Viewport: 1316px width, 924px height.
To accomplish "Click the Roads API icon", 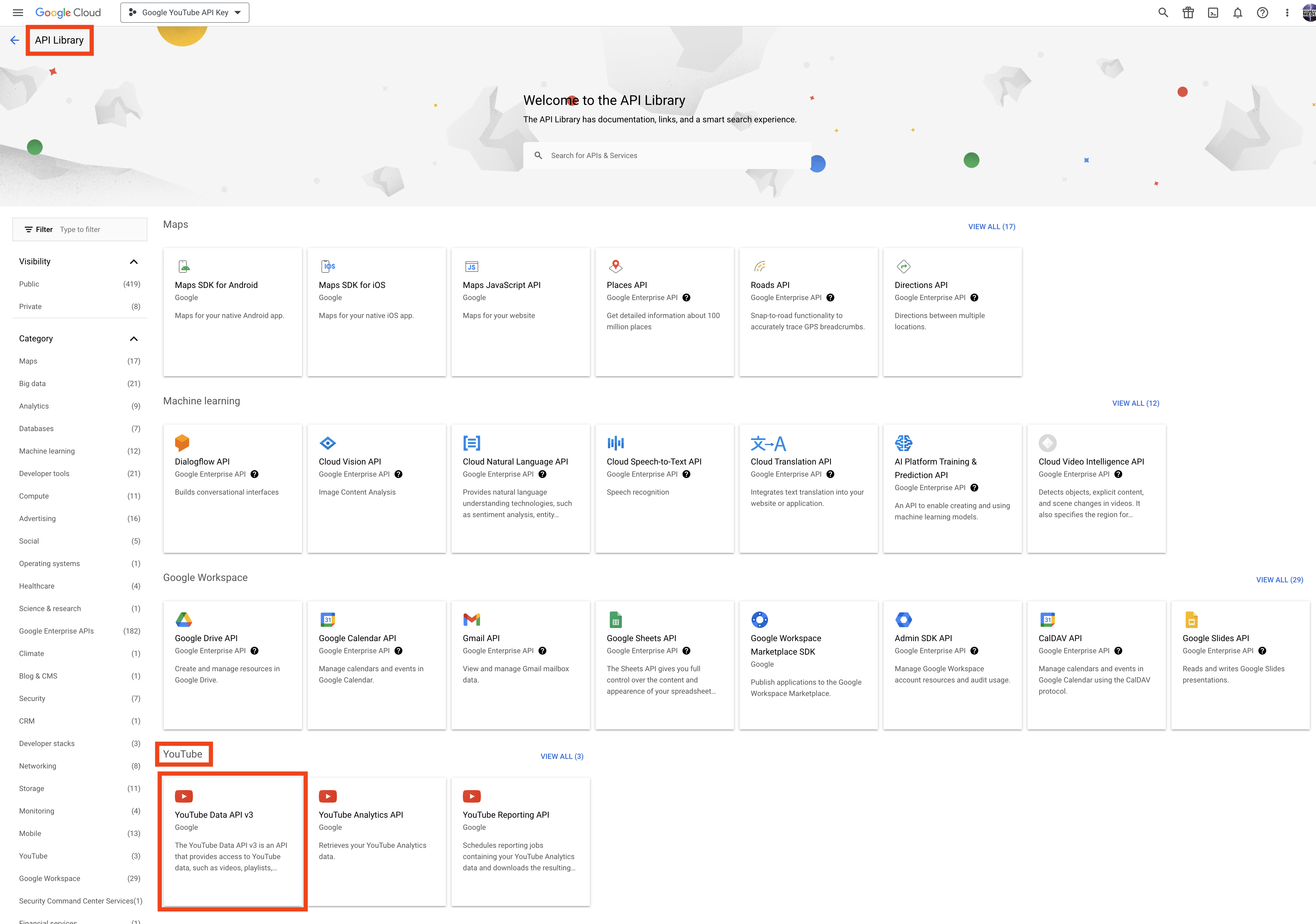I will pos(760,266).
